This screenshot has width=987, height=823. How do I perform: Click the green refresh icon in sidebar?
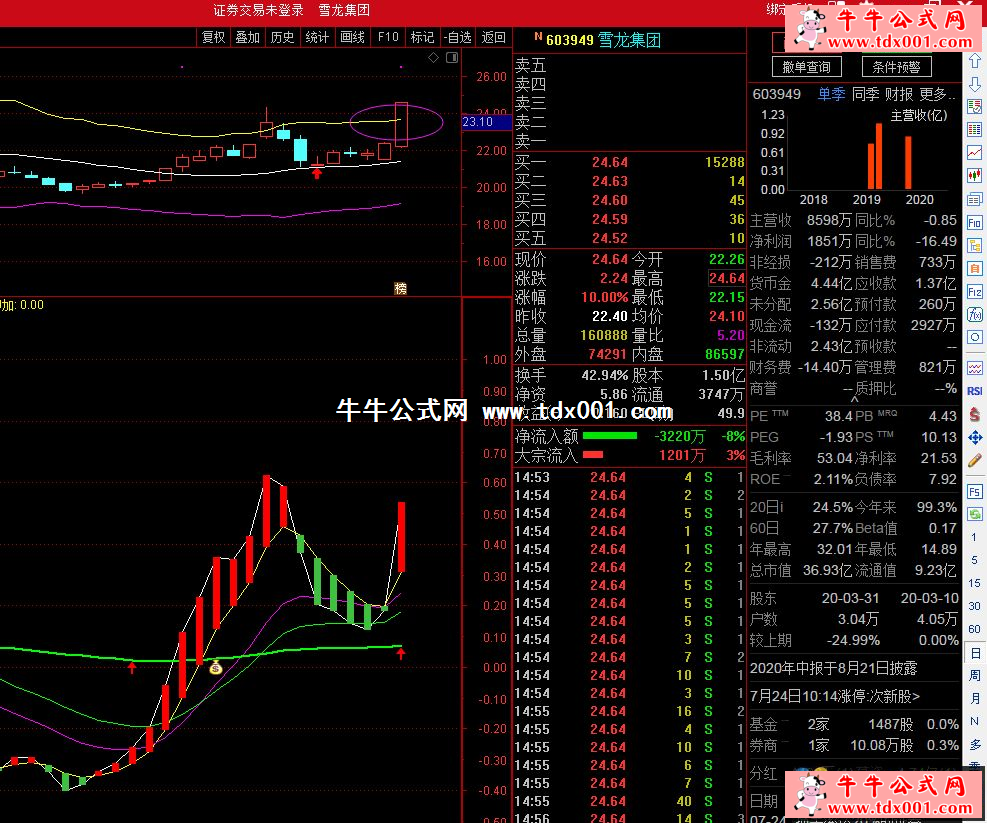click(x=974, y=514)
